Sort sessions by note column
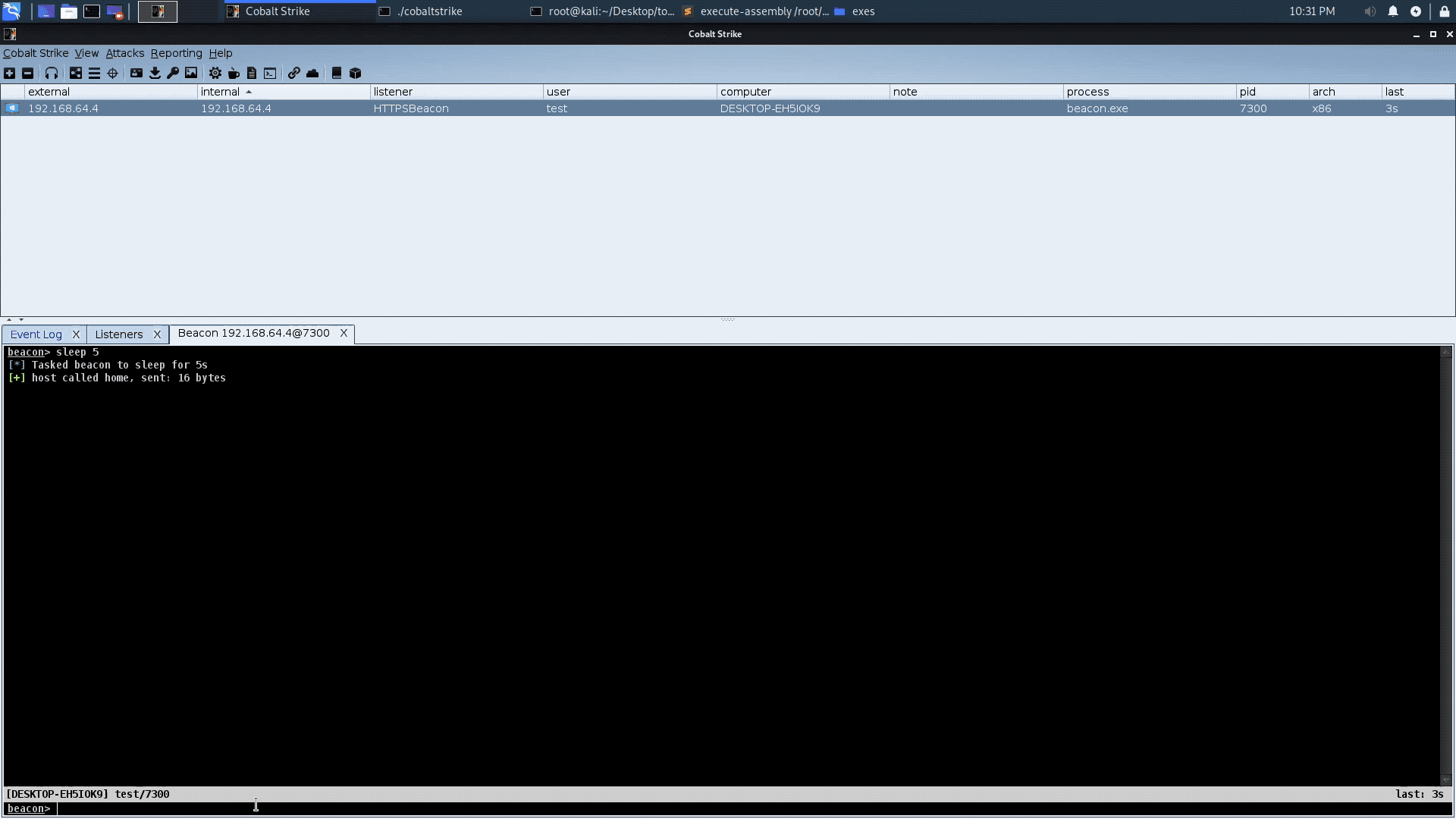The image size is (1456, 819). pyautogui.click(x=977, y=92)
